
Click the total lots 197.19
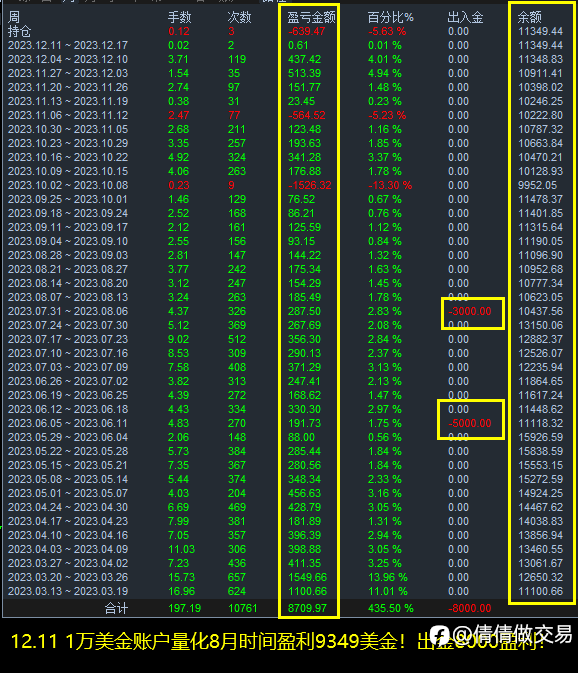pos(185,608)
